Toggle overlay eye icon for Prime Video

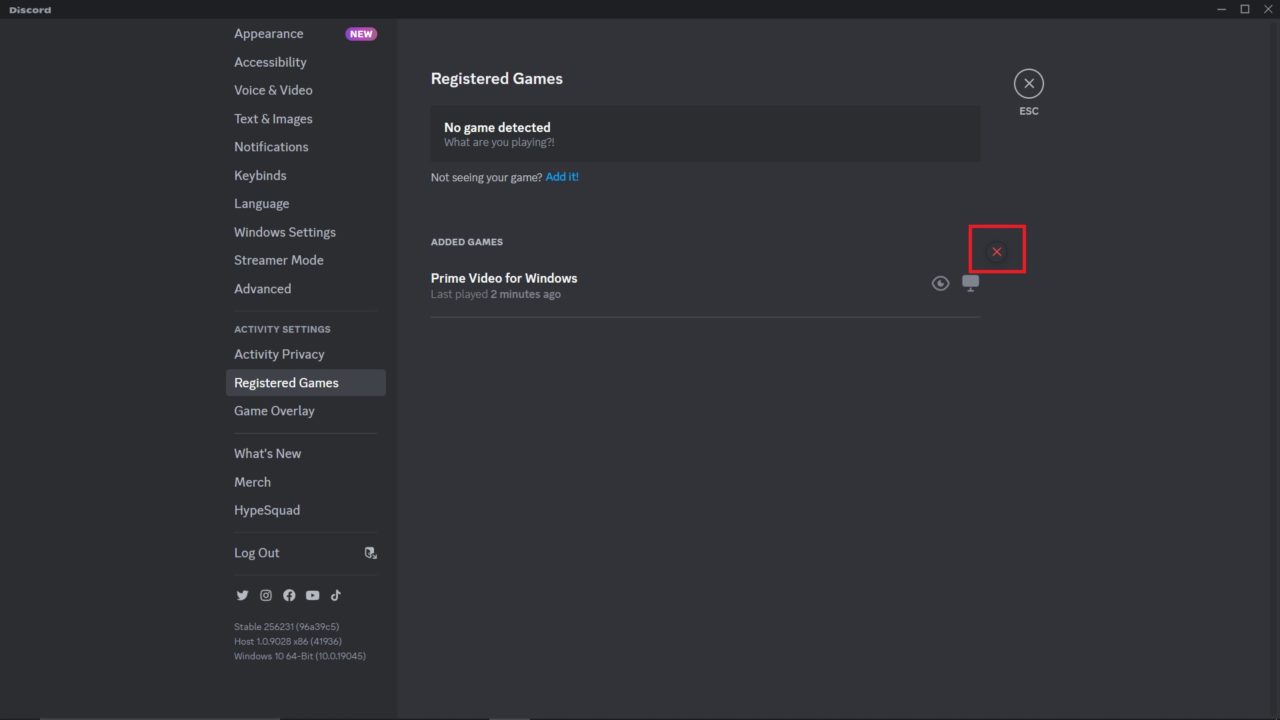[x=940, y=283]
